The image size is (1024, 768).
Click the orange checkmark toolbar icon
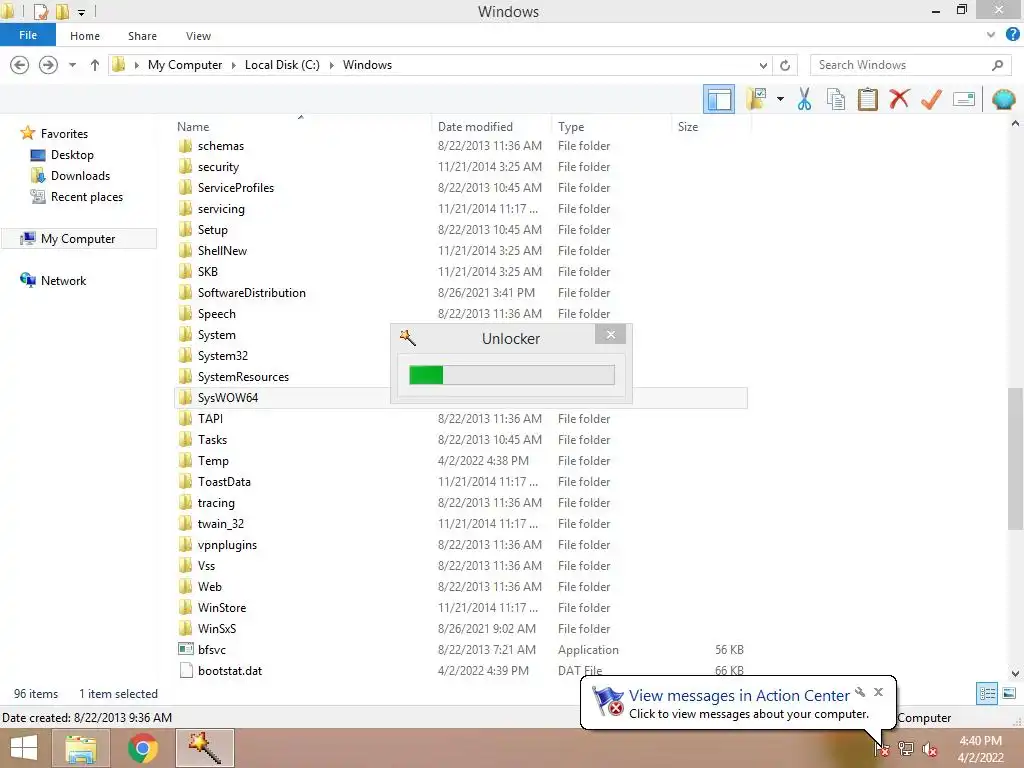pyautogui.click(x=931, y=99)
